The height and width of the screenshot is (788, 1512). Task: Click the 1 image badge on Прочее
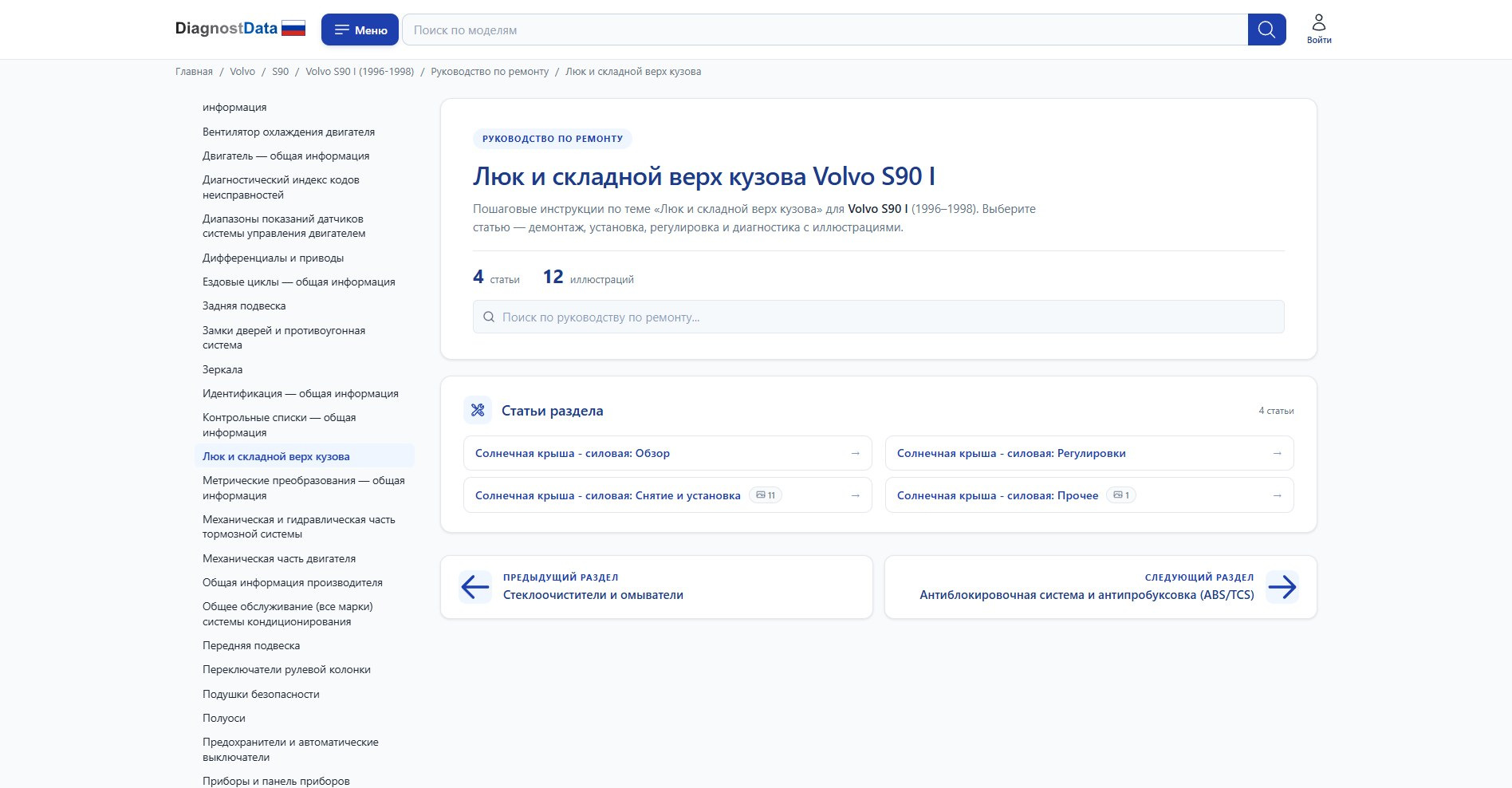pos(1120,495)
